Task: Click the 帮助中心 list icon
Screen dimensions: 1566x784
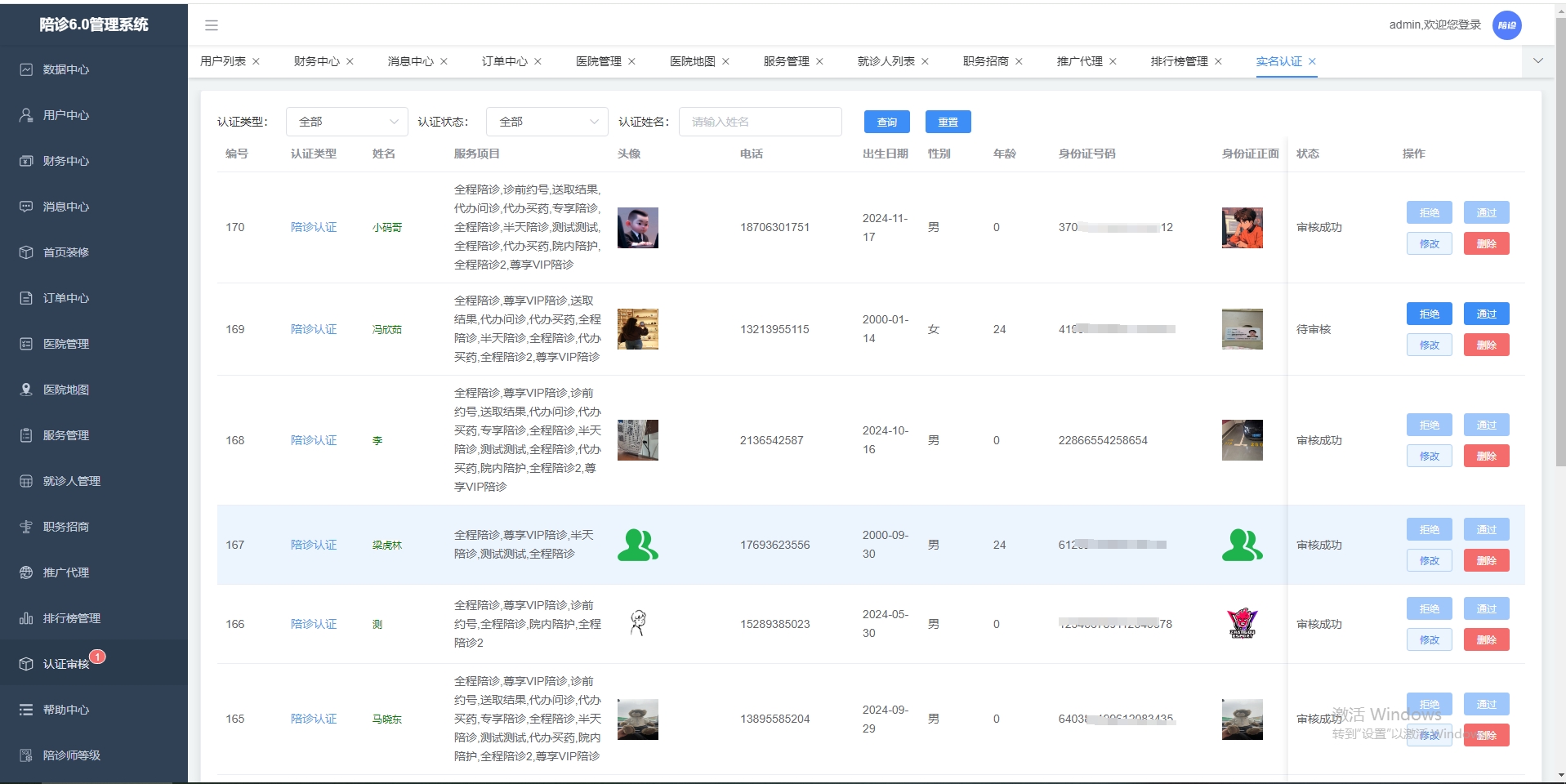Action: click(x=26, y=710)
